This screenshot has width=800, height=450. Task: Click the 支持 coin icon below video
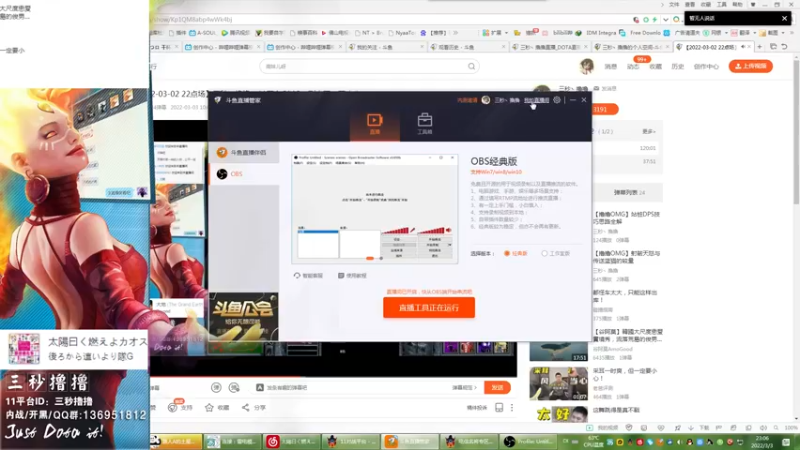point(172,408)
